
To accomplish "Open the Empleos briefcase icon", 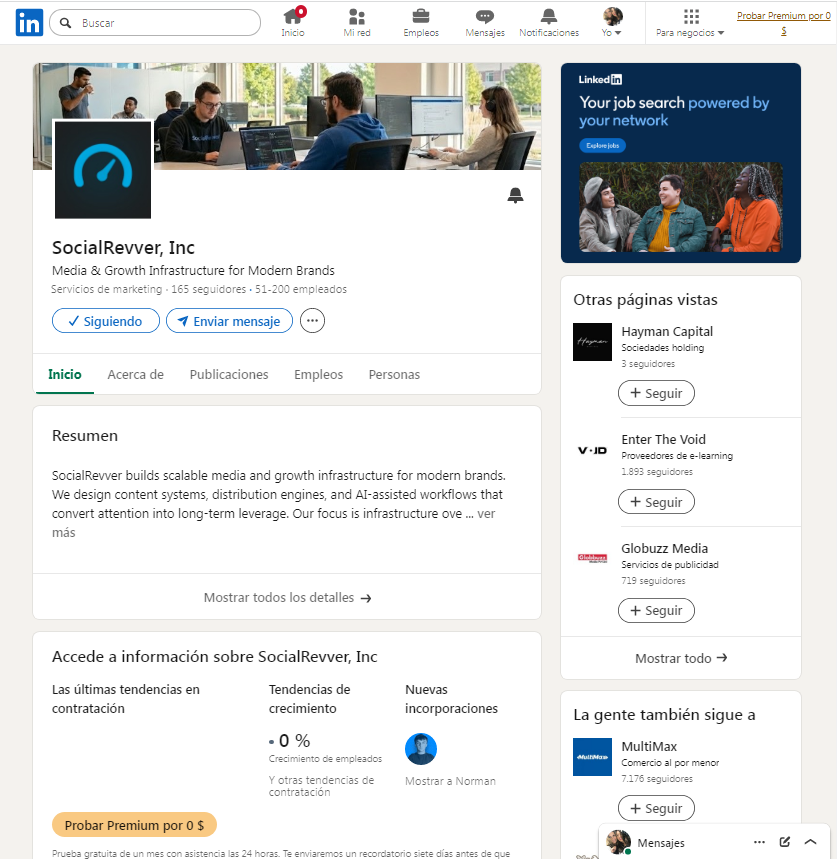I will (421, 16).
